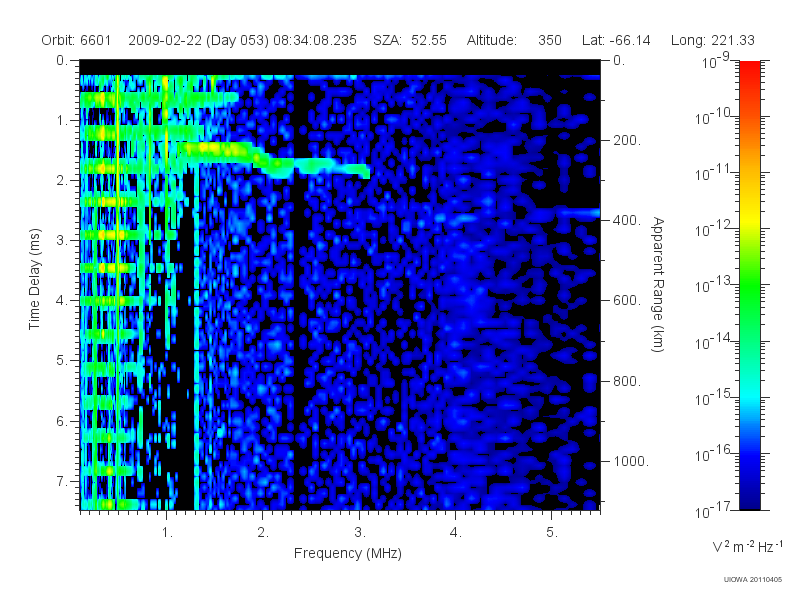The width and height of the screenshot is (800, 600).
Task: Click the '3.' frequency tick label
Action: click(360, 533)
